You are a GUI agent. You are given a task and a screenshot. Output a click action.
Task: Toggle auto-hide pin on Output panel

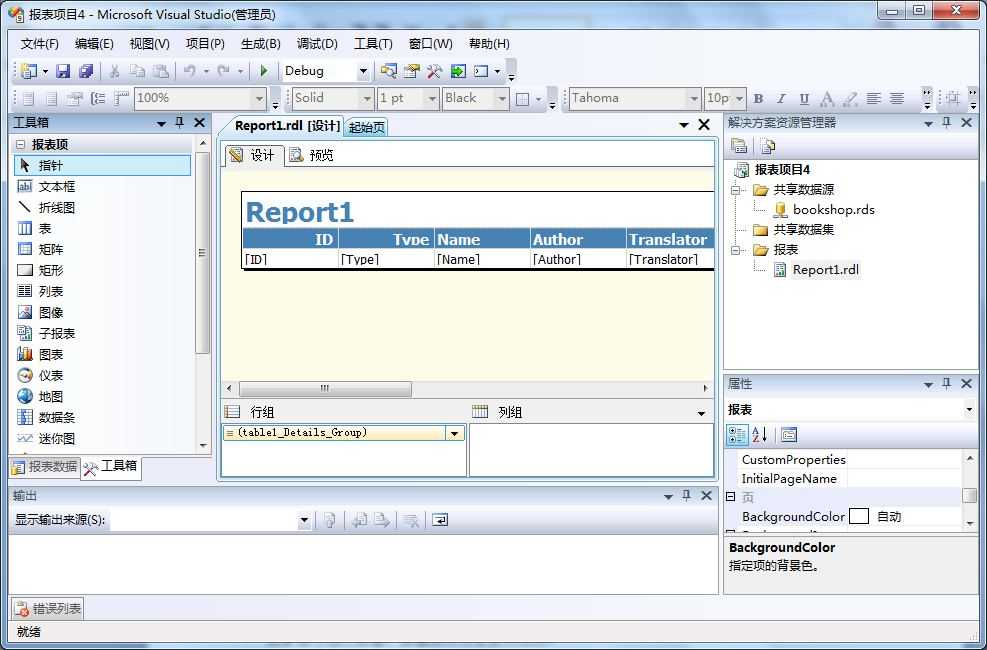coord(687,496)
